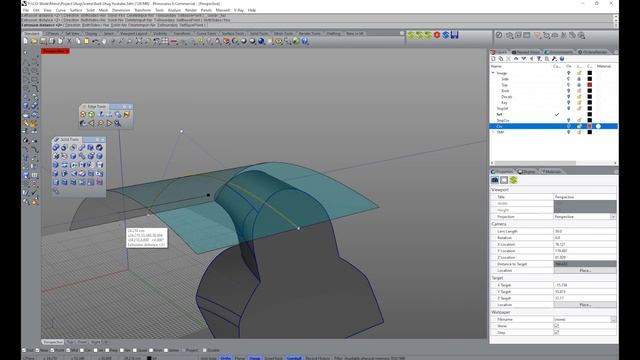Toggle the Cen osnap checkbox
The height and width of the screenshot is (360, 640).
(x=82, y=350)
